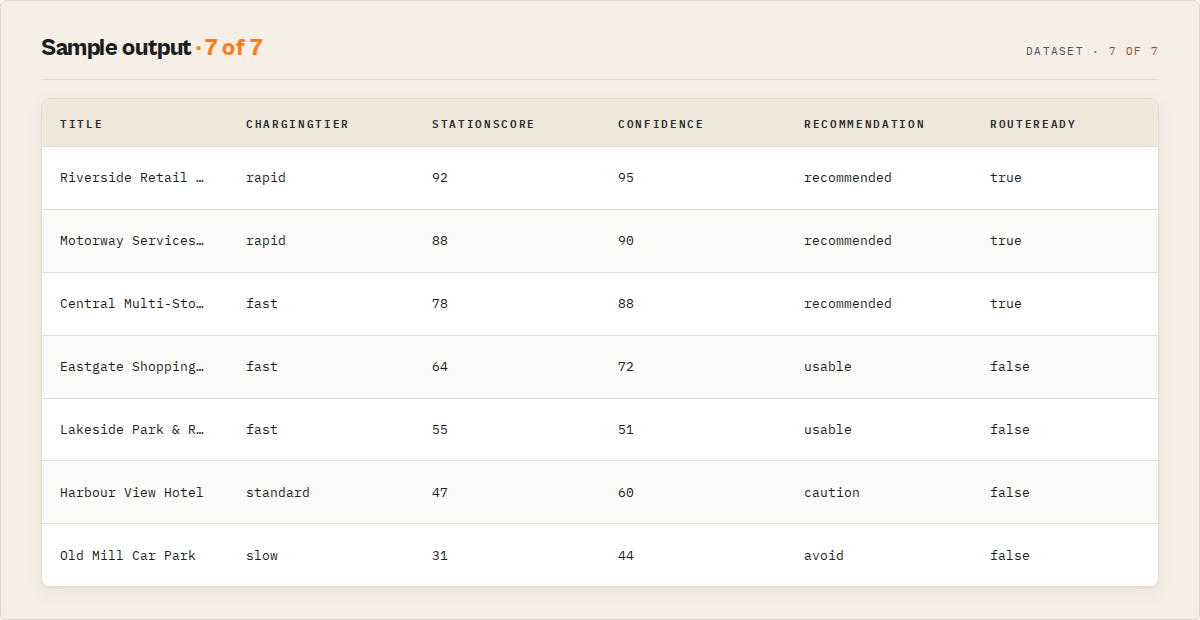1200x620 pixels.
Task: Click the 'DATASET · 7 OF 7' label
Action: (x=1092, y=51)
